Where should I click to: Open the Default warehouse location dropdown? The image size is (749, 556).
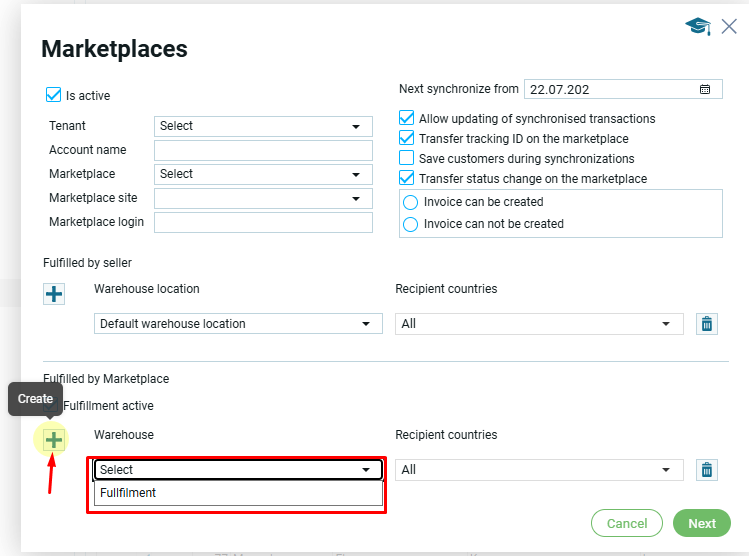pos(238,324)
